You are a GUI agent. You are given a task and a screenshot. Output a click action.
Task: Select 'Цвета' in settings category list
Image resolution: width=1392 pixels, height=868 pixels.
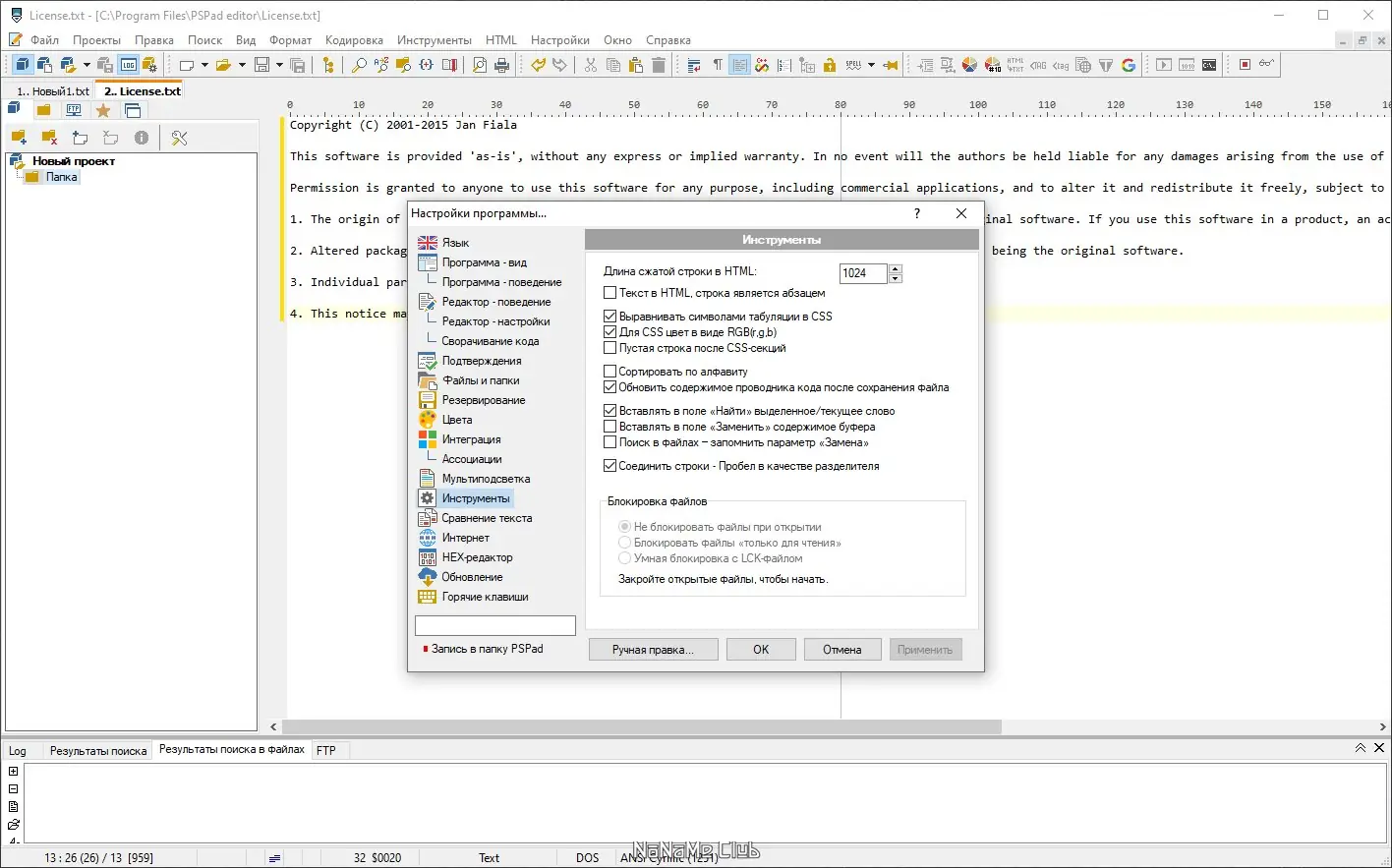457,420
